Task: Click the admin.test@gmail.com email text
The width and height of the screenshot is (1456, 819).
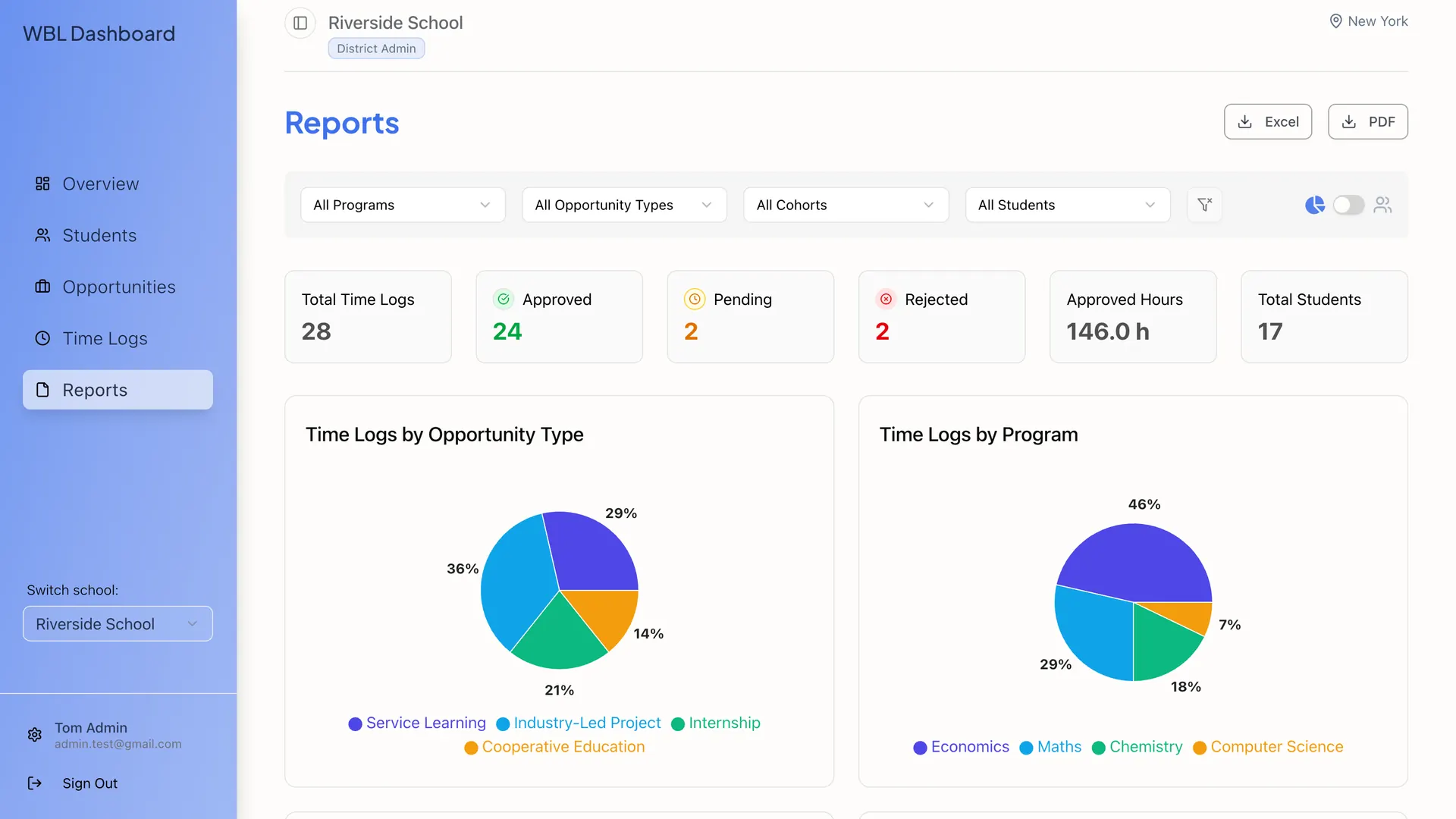Action: click(x=118, y=744)
